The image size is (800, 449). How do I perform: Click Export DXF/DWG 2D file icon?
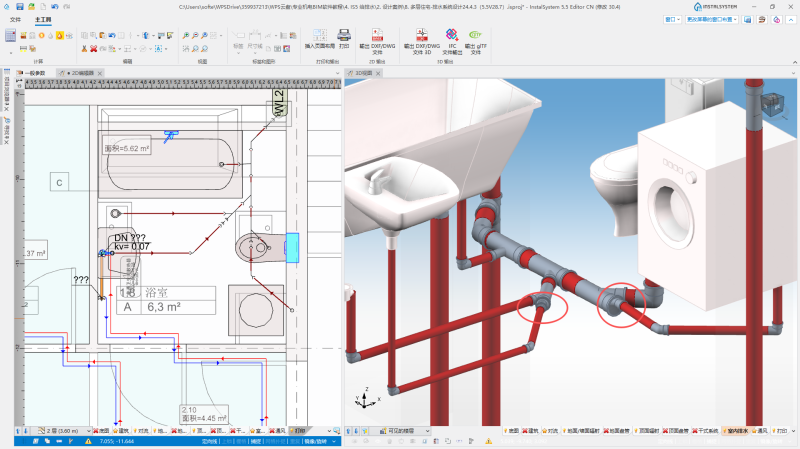point(377,41)
